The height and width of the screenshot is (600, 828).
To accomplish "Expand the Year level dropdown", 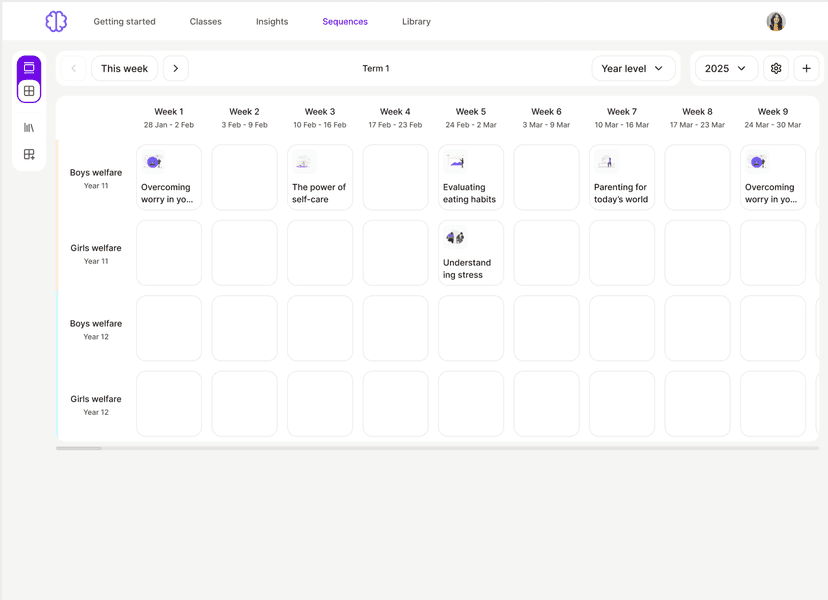I will (634, 68).
